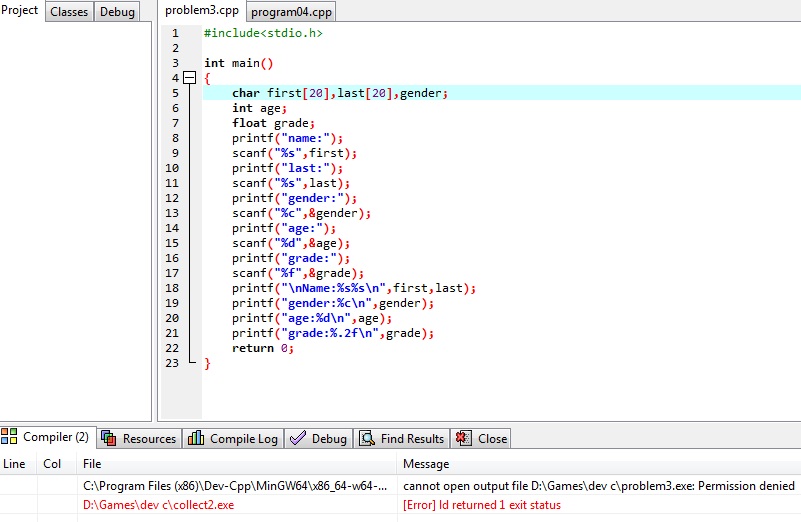The width and height of the screenshot is (801, 522).
Task: Click the closing brace on line 23
Action: 207,363
